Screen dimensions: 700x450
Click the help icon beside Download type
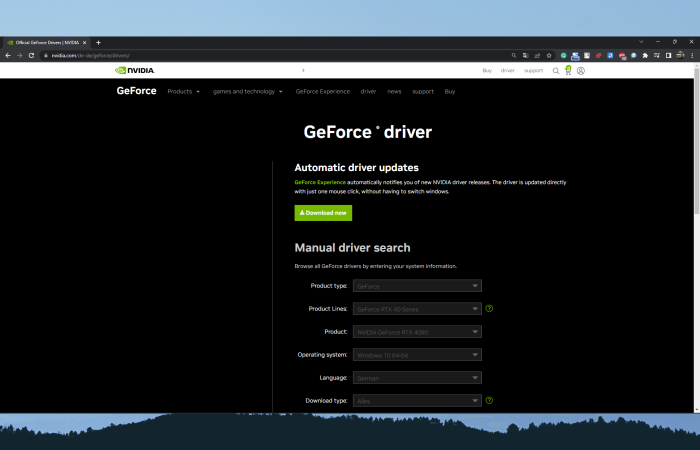(489, 400)
